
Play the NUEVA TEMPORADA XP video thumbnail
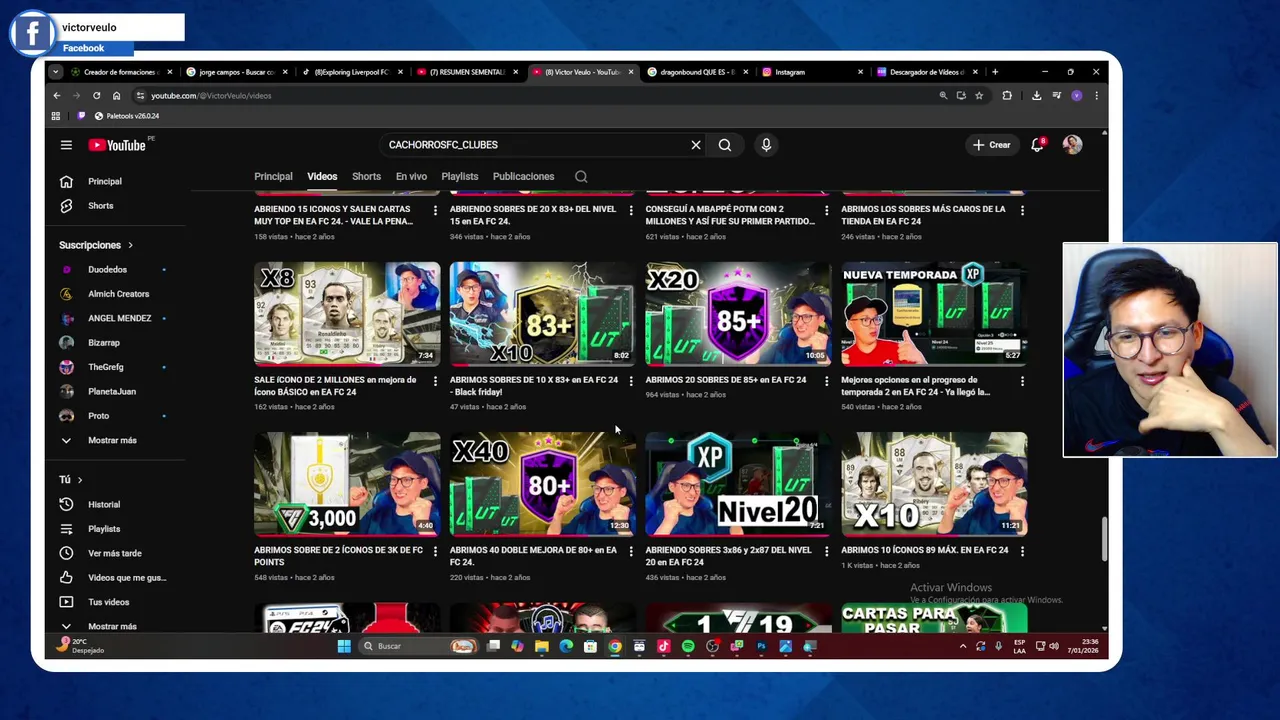(x=934, y=314)
